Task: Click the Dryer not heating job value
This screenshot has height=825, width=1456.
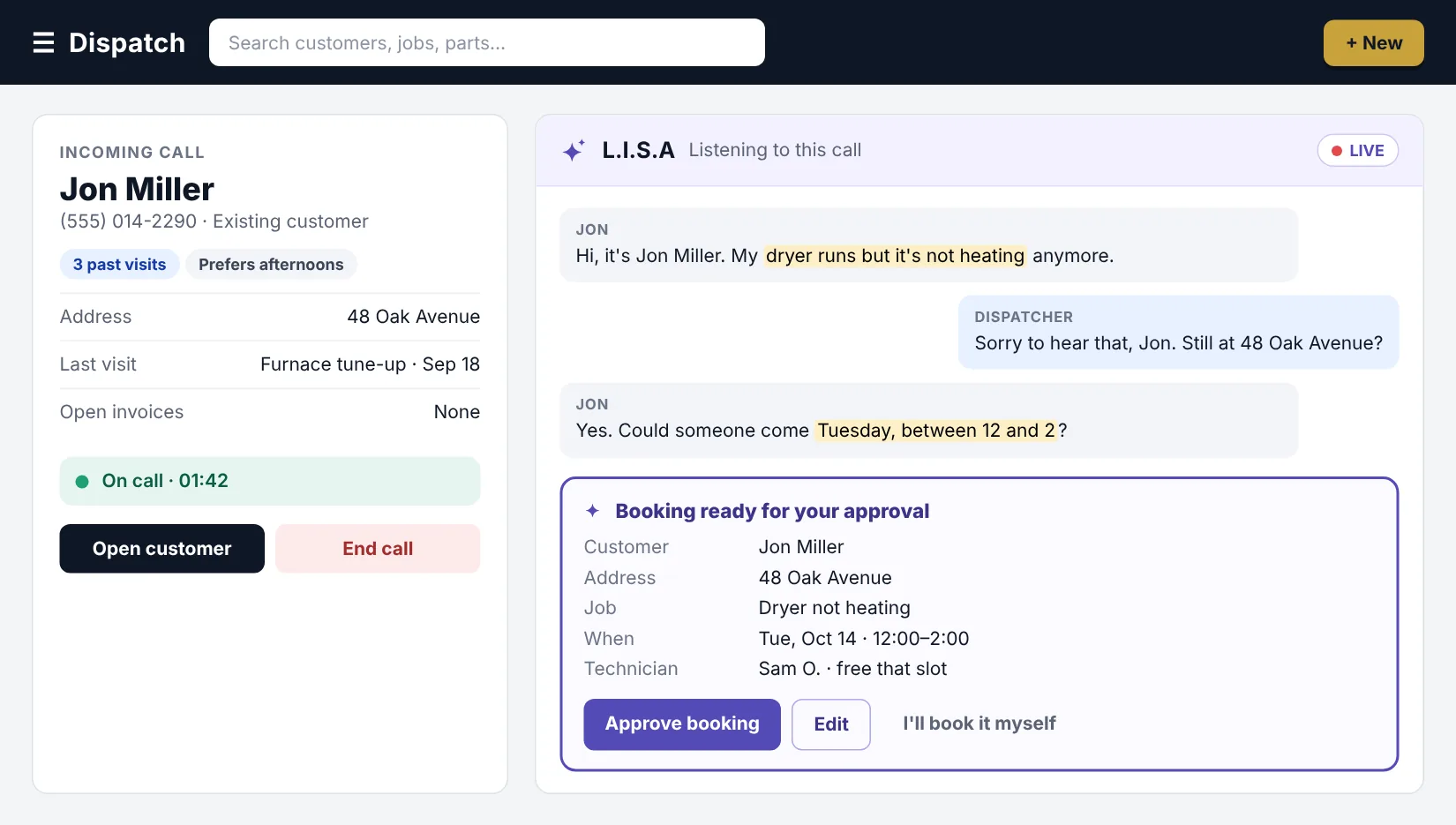Action: [x=835, y=608]
